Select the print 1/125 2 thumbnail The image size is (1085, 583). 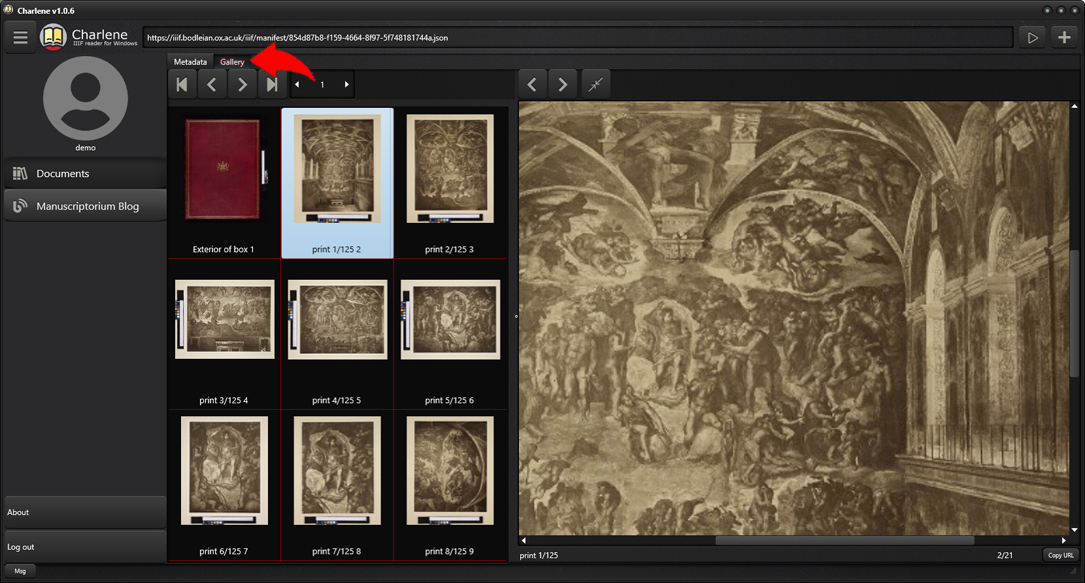[337, 183]
